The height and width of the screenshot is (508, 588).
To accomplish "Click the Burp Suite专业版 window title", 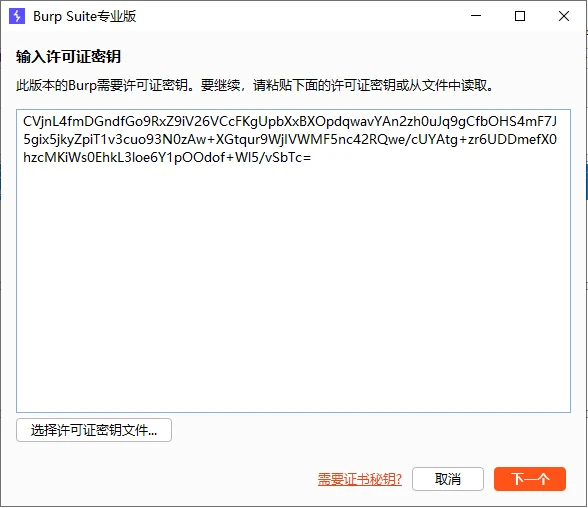I will [x=84, y=16].
